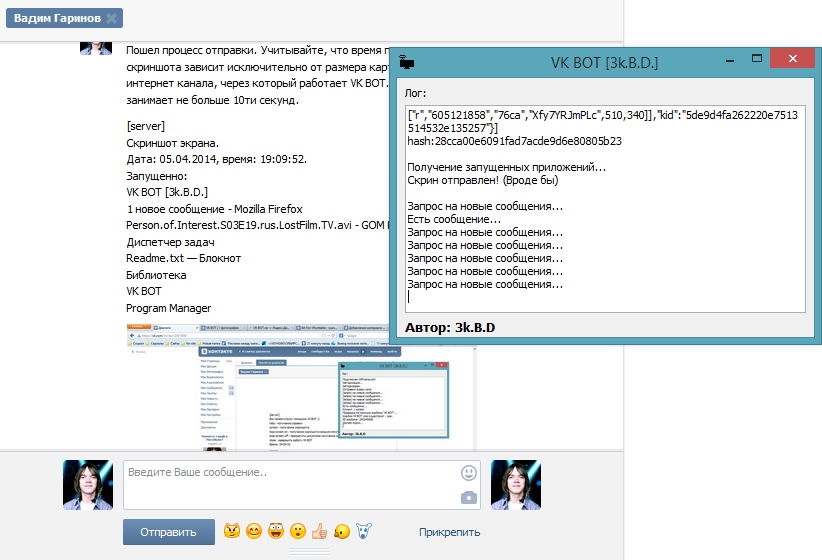This screenshot has height=560, width=822.
Task: Click inside the Лог text area
Action: [x=604, y=209]
